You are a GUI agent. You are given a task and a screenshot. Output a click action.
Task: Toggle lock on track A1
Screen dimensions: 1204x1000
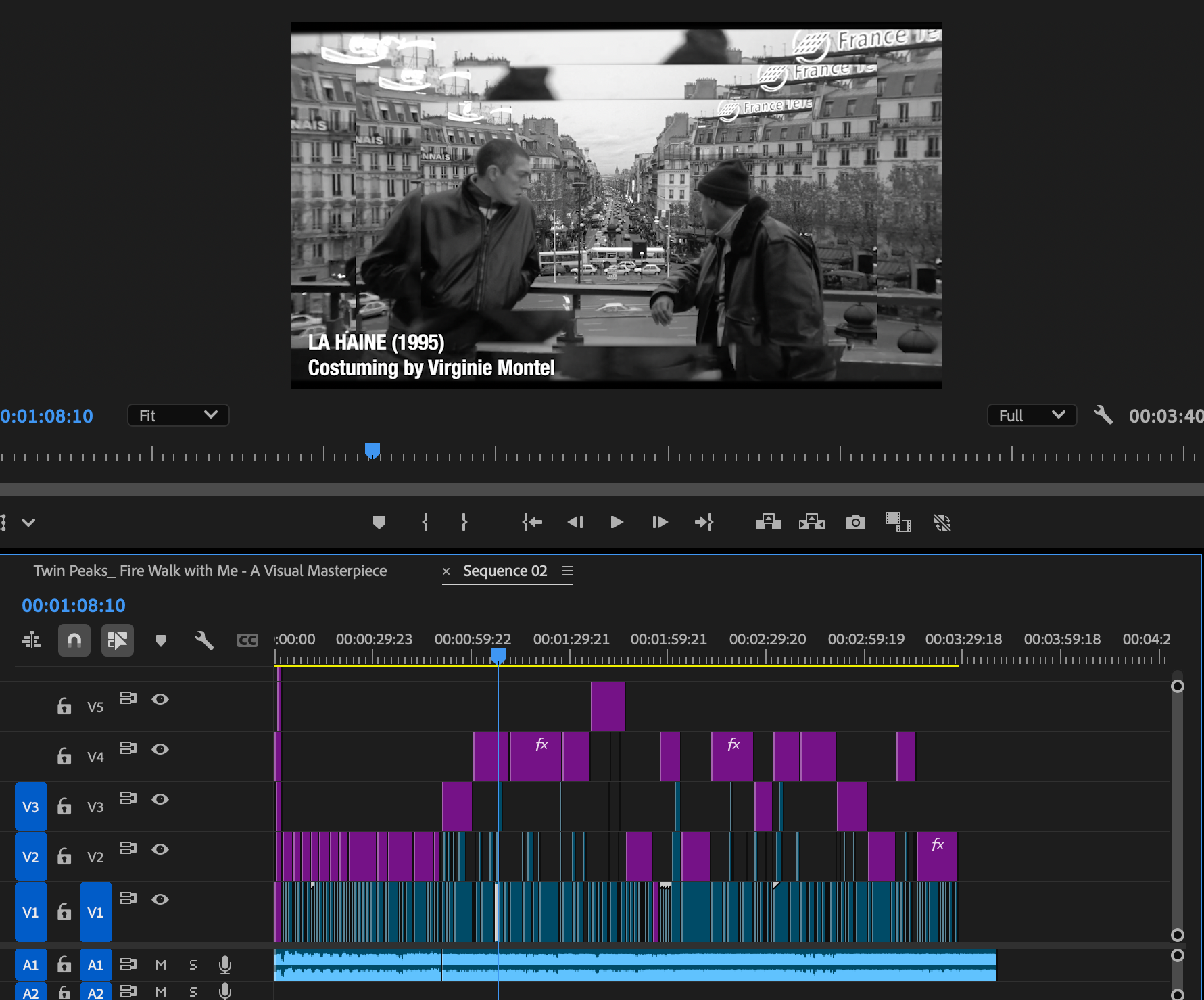[x=64, y=964]
